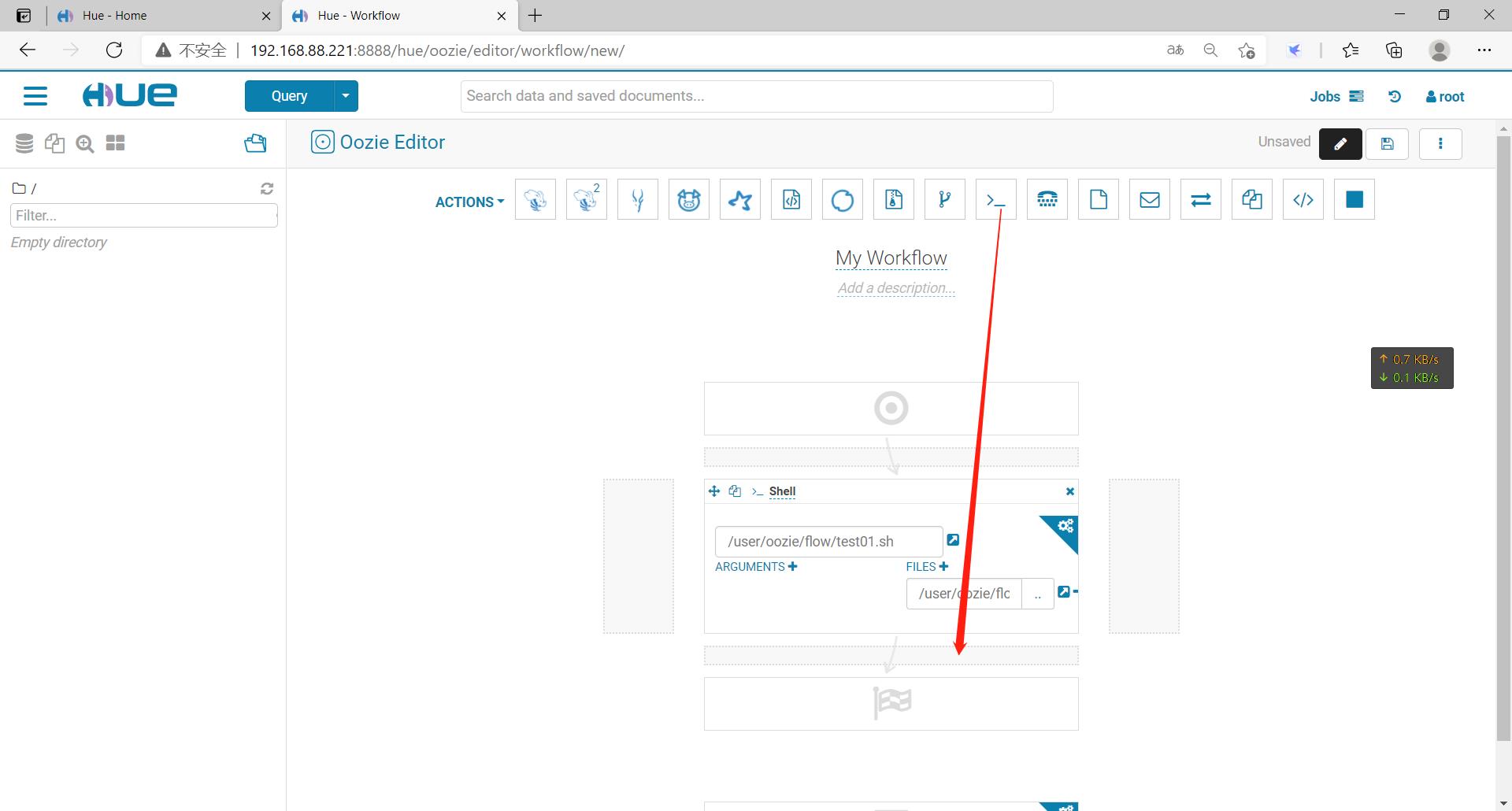Select the Email action icon

point(1150,200)
